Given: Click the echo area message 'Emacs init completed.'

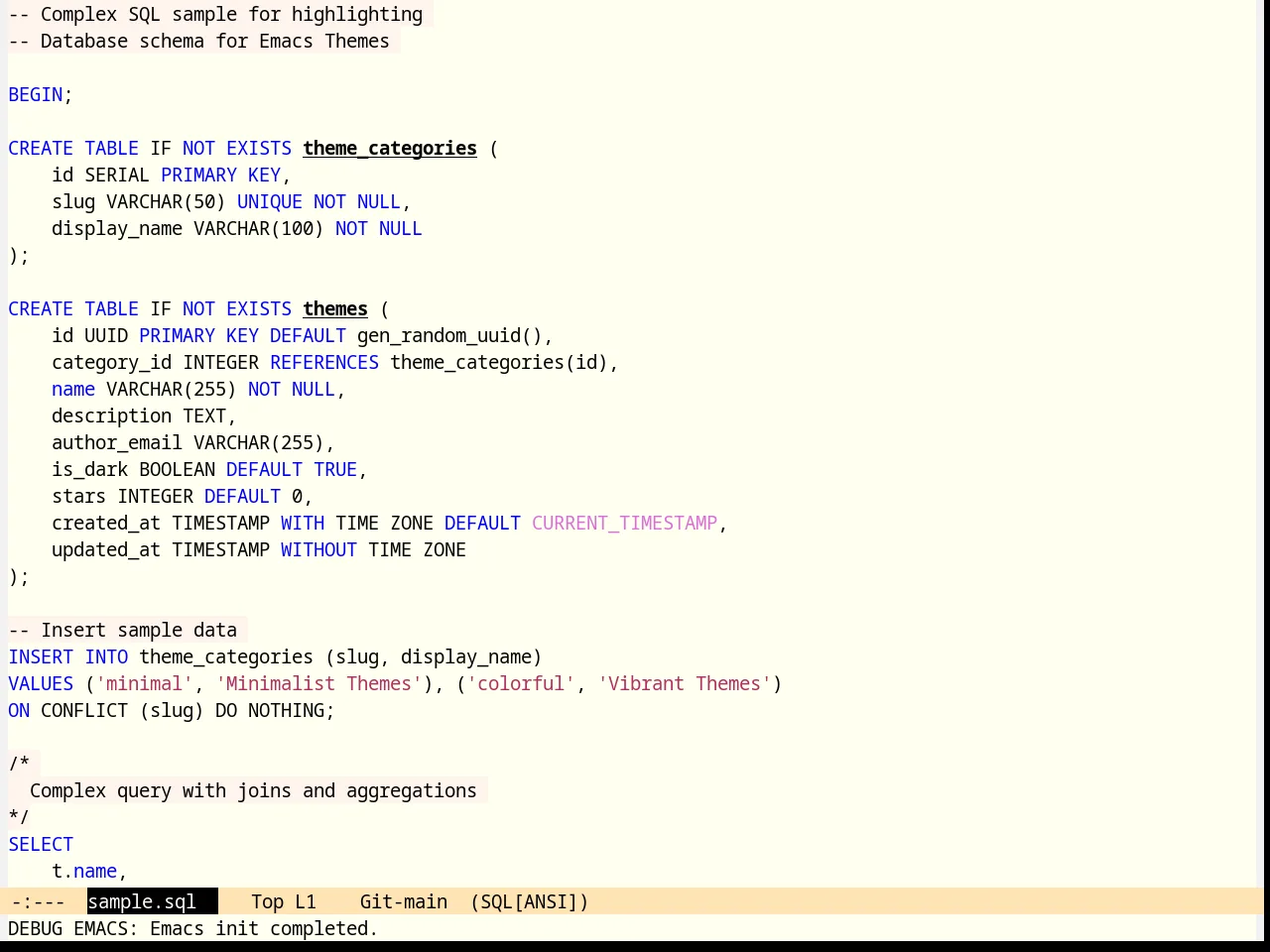Looking at the screenshot, I should click(x=264, y=928).
